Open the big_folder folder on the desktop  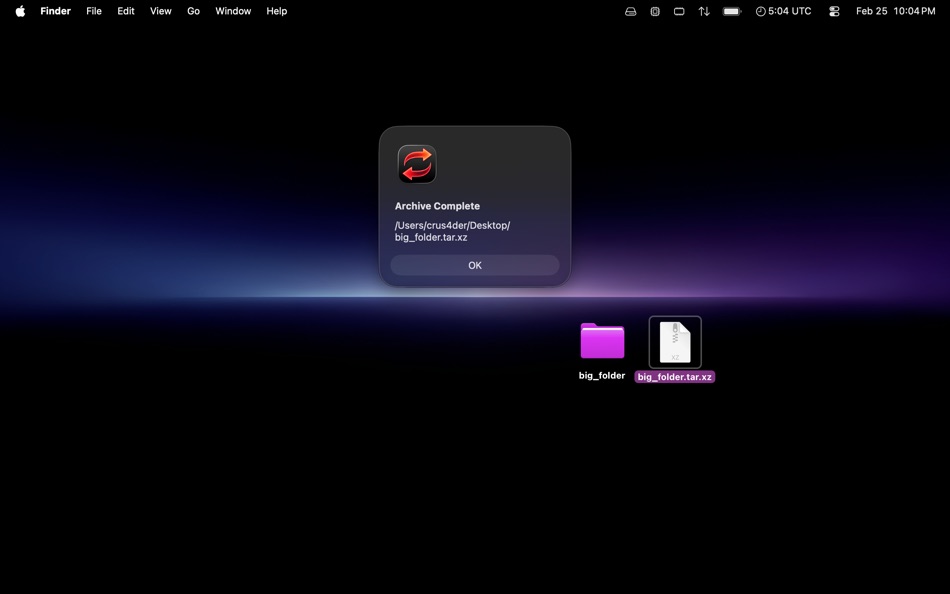pos(601,342)
